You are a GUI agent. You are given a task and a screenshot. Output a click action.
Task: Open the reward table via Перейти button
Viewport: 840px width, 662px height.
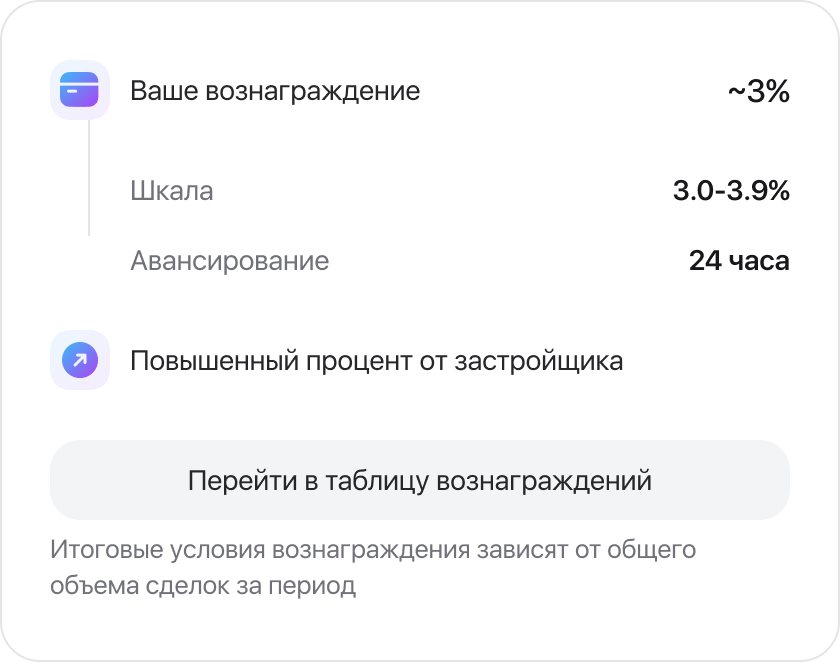420,480
